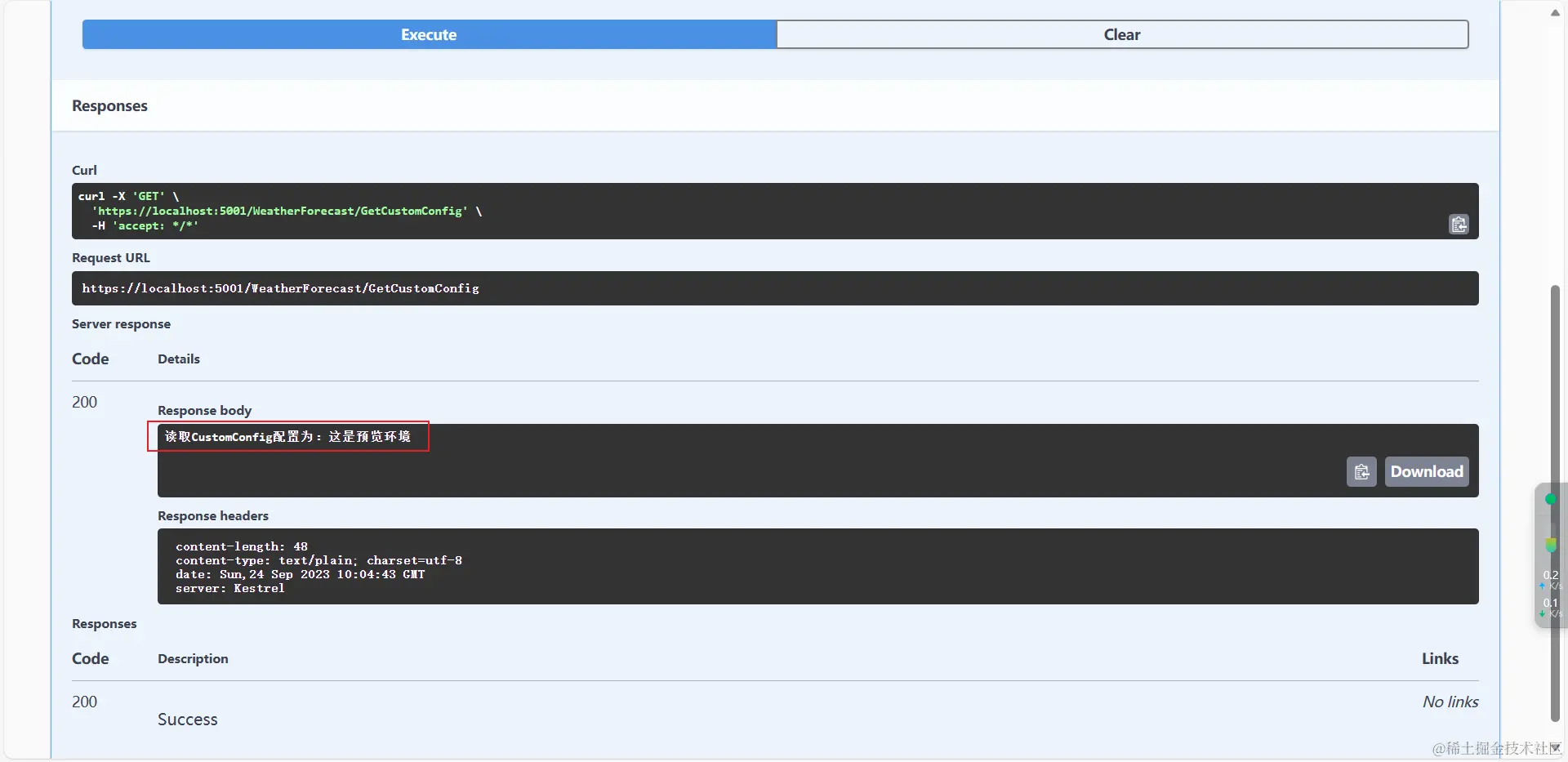Viewport: 1568px width, 762px height.
Task: Click the shield icon on floating widget
Action: point(1550,545)
